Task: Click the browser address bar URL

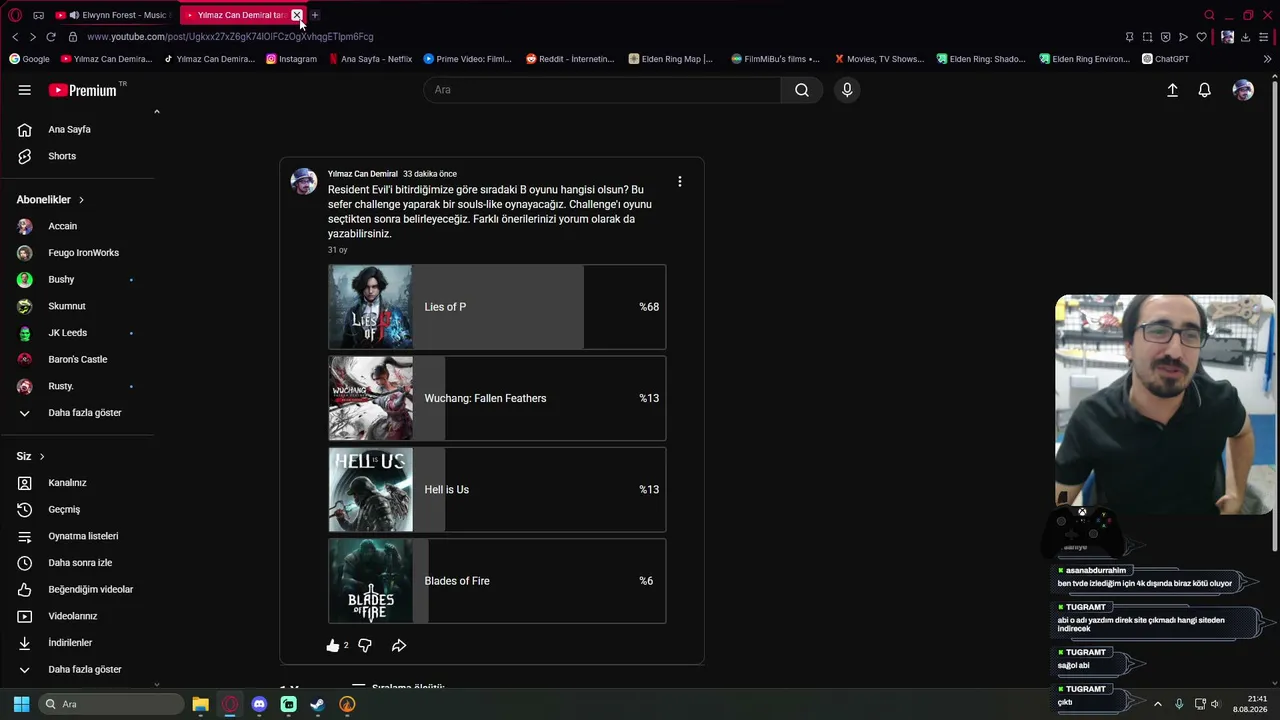Action: (x=230, y=37)
